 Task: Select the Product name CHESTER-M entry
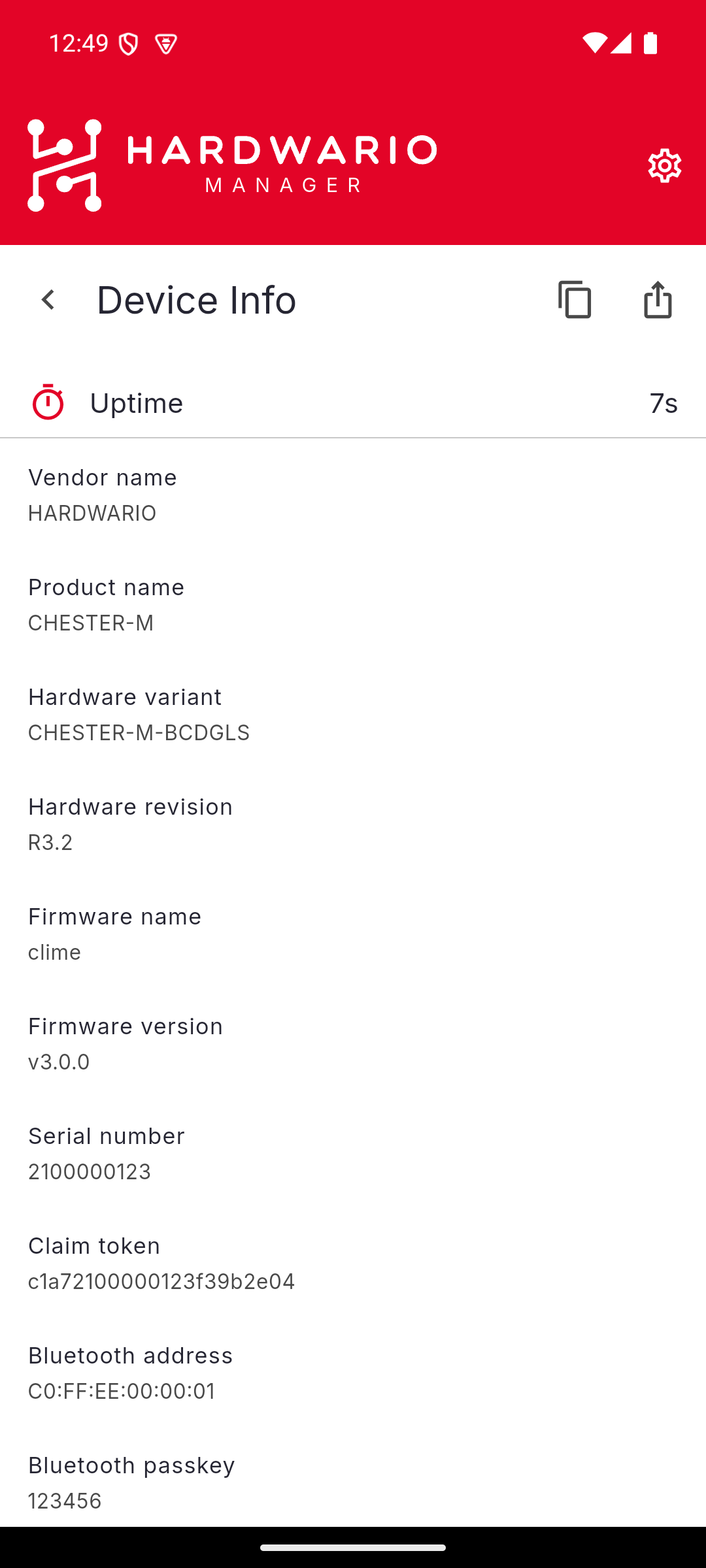pos(353,604)
